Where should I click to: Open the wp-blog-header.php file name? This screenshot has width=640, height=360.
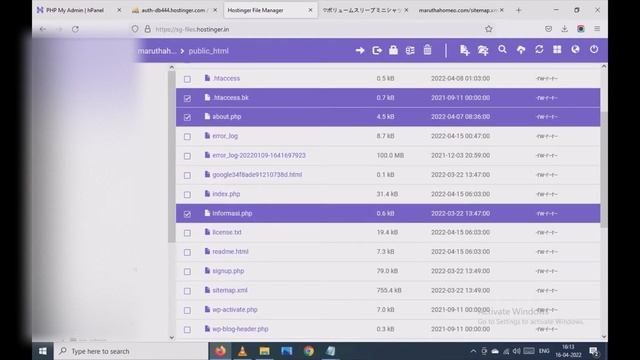pyautogui.click(x=240, y=329)
